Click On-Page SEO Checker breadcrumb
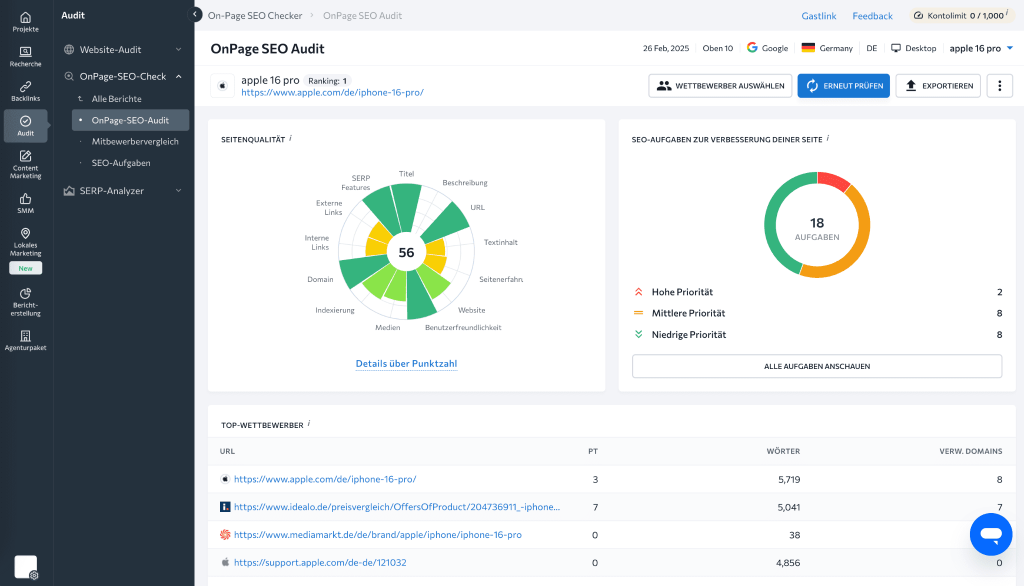Viewport: 1024px width, 586px height. (255, 16)
